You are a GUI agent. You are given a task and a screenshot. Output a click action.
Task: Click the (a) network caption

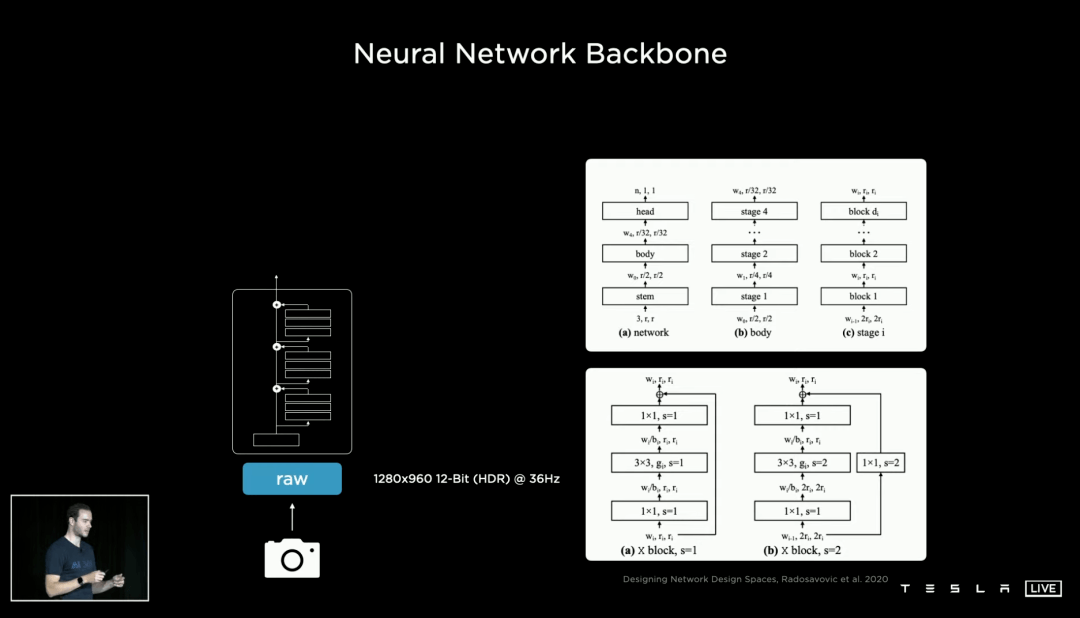pos(643,332)
